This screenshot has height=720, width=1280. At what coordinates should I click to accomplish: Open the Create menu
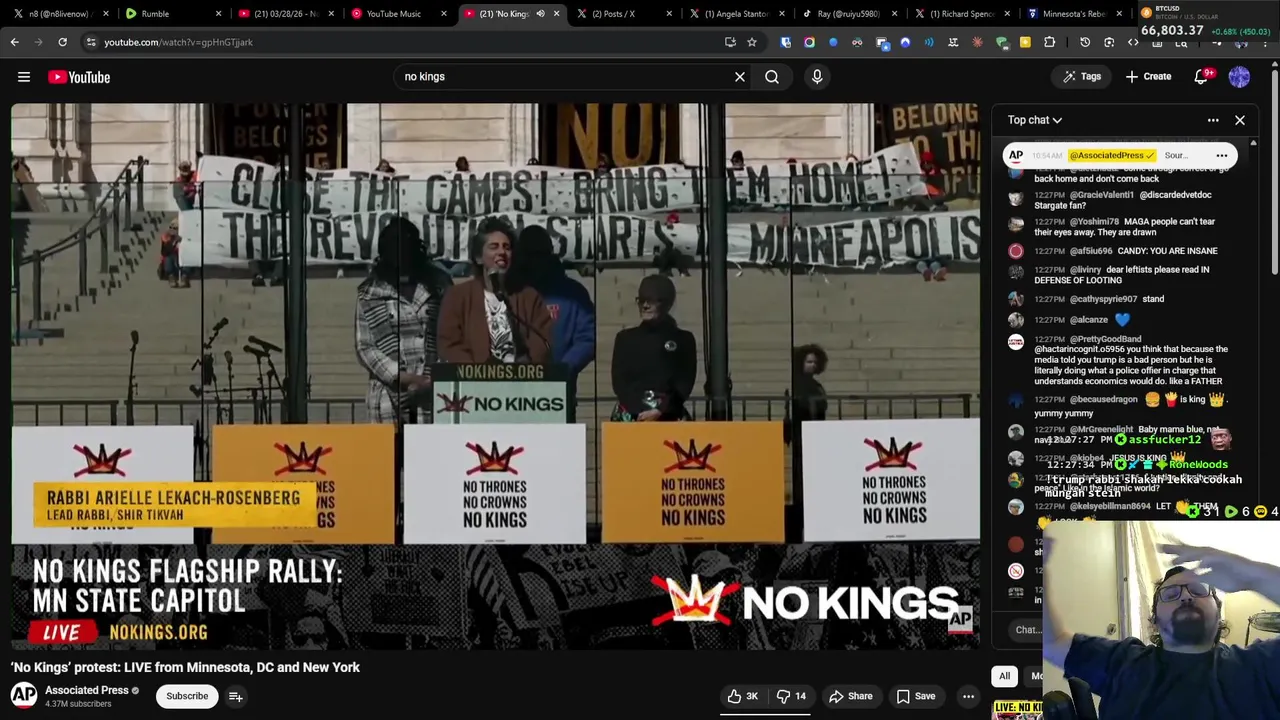tap(1148, 77)
